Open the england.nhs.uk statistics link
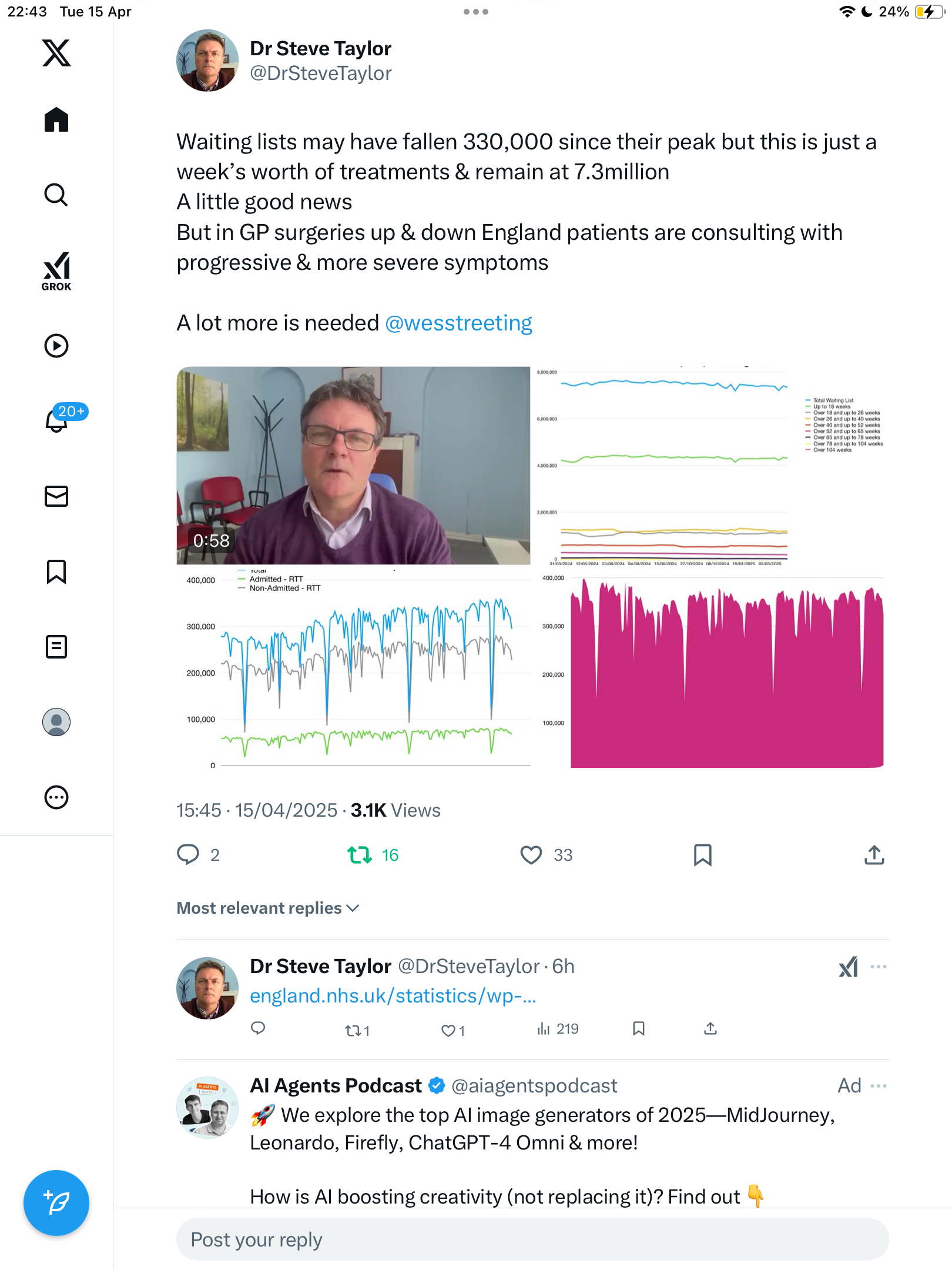 (x=393, y=995)
